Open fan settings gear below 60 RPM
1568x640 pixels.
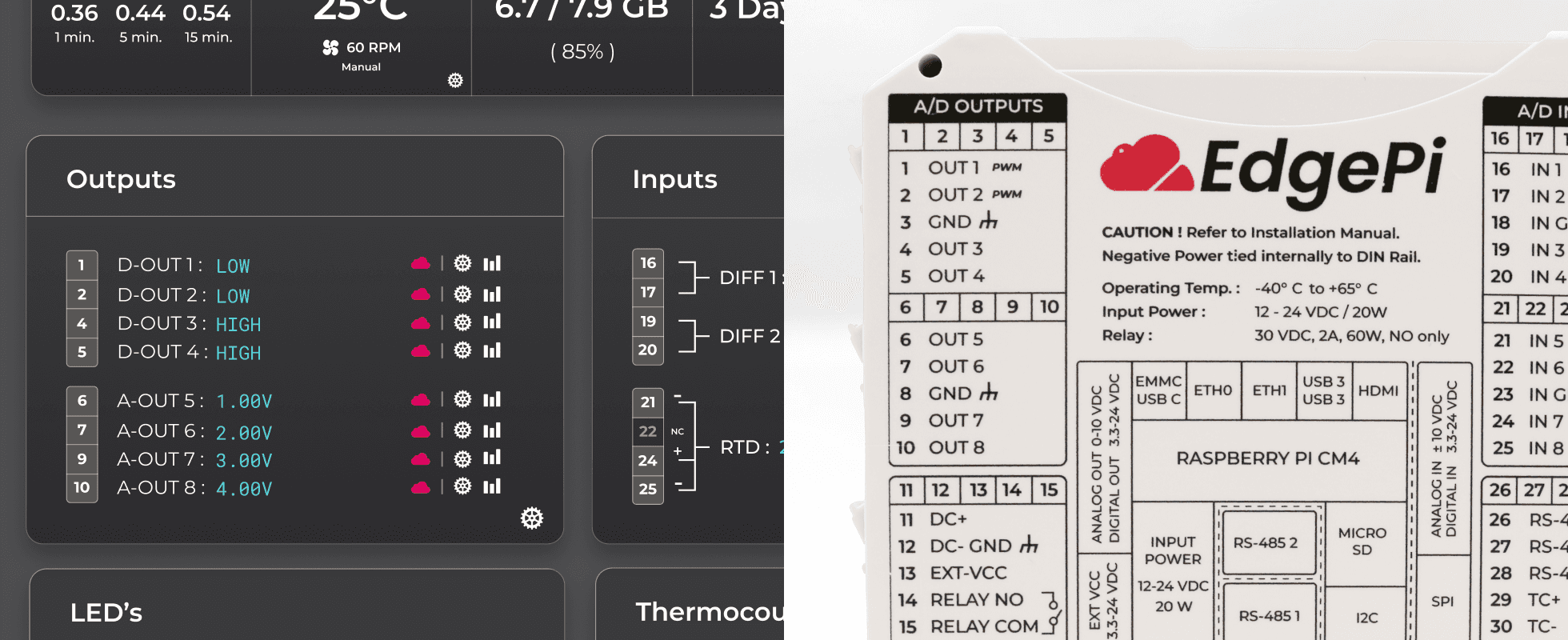click(455, 80)
